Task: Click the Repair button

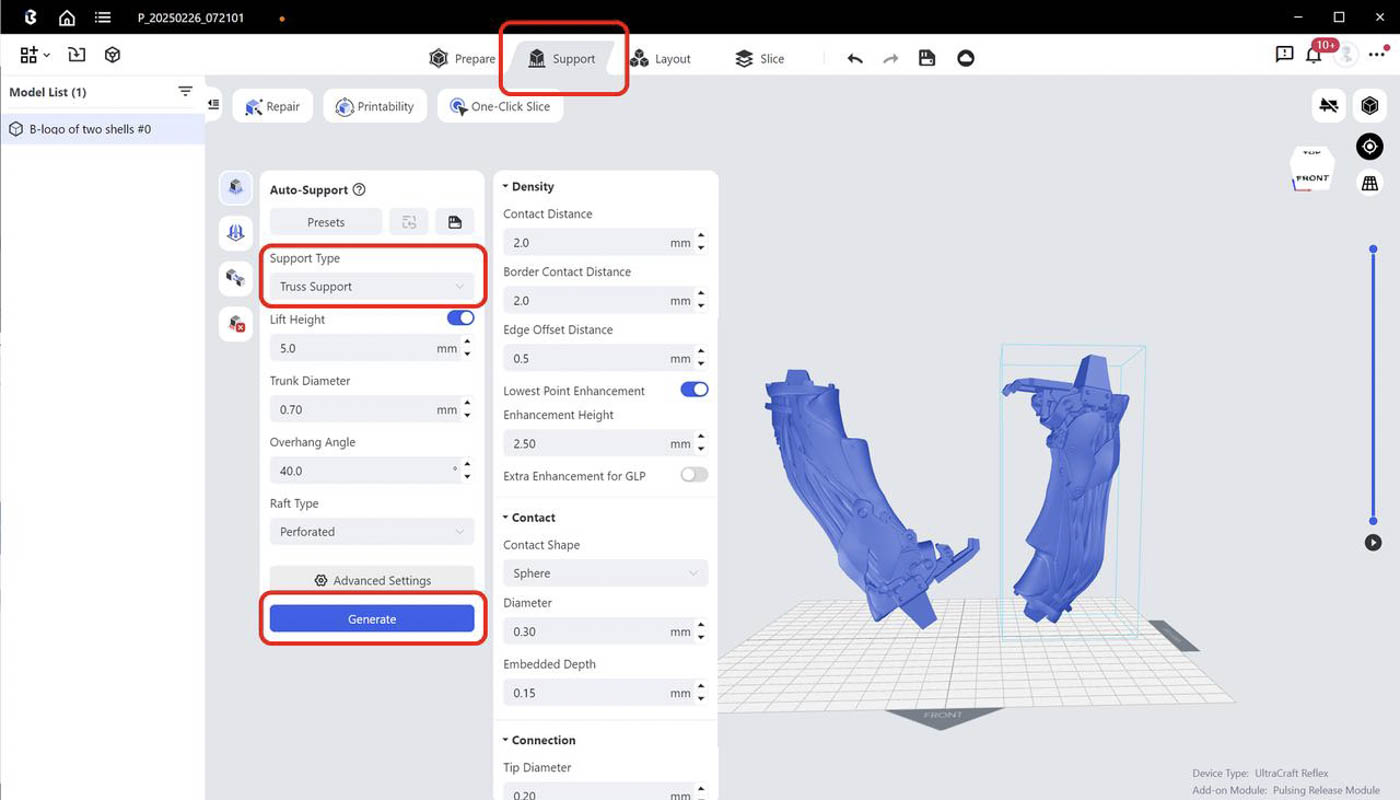Action: 273,106
